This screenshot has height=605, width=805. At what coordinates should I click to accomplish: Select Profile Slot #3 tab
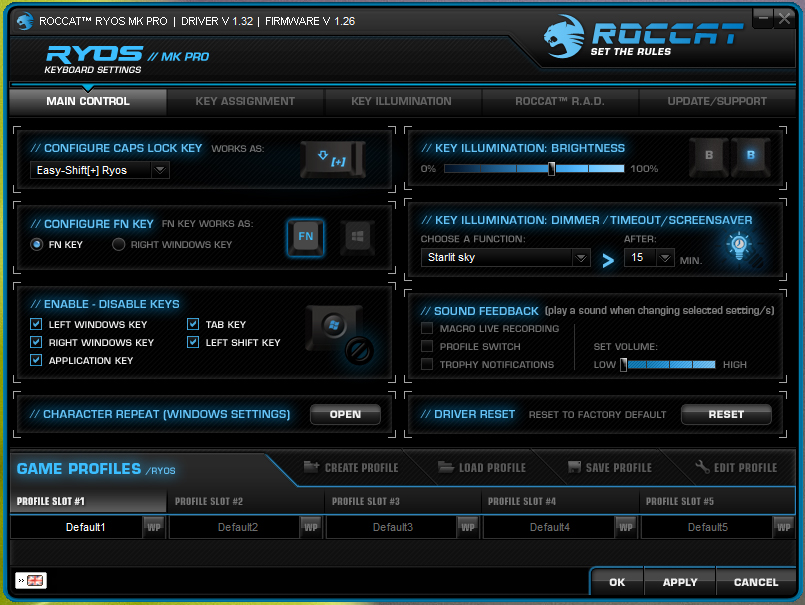(x=402, y=501)
